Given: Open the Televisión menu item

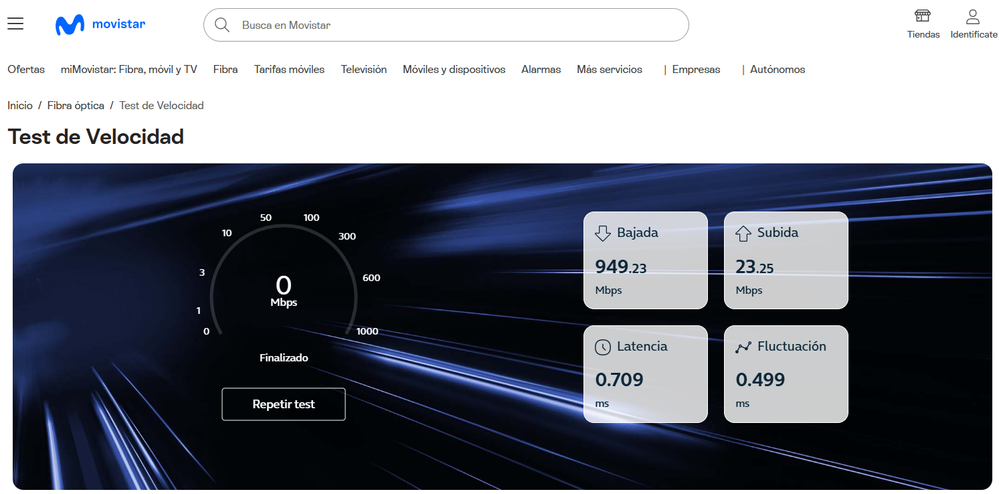Looking at the screenshot, I should [x=363, y=70].
